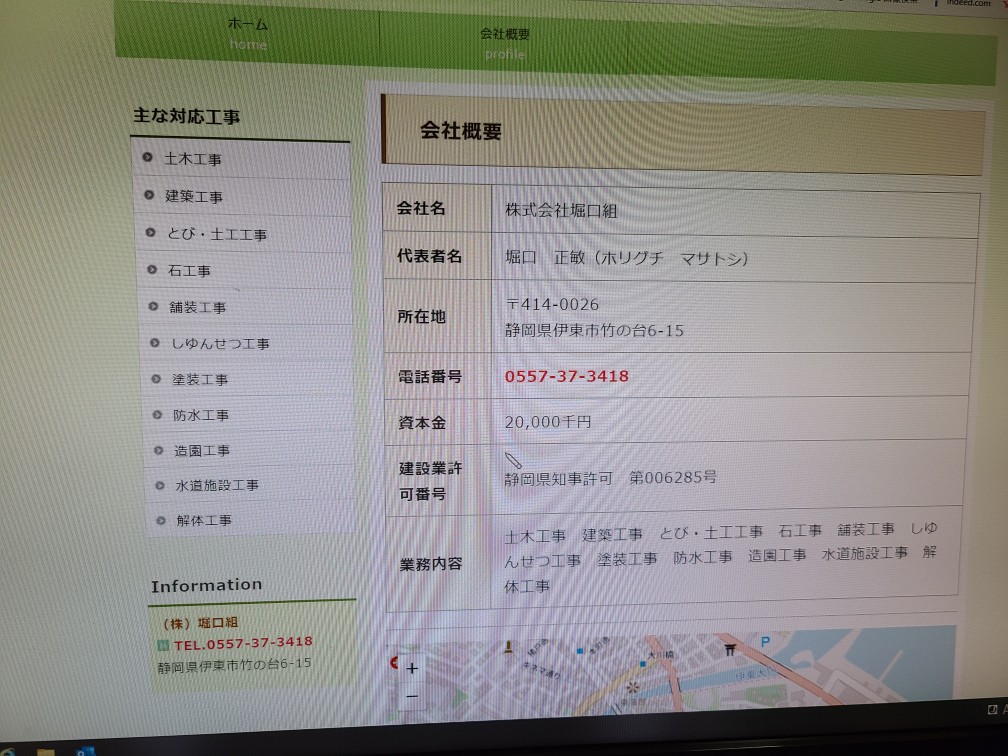Click the 会社名 row label
Image resolution: width=1008 pixels, height=756 pixels.
coord(421,208)
